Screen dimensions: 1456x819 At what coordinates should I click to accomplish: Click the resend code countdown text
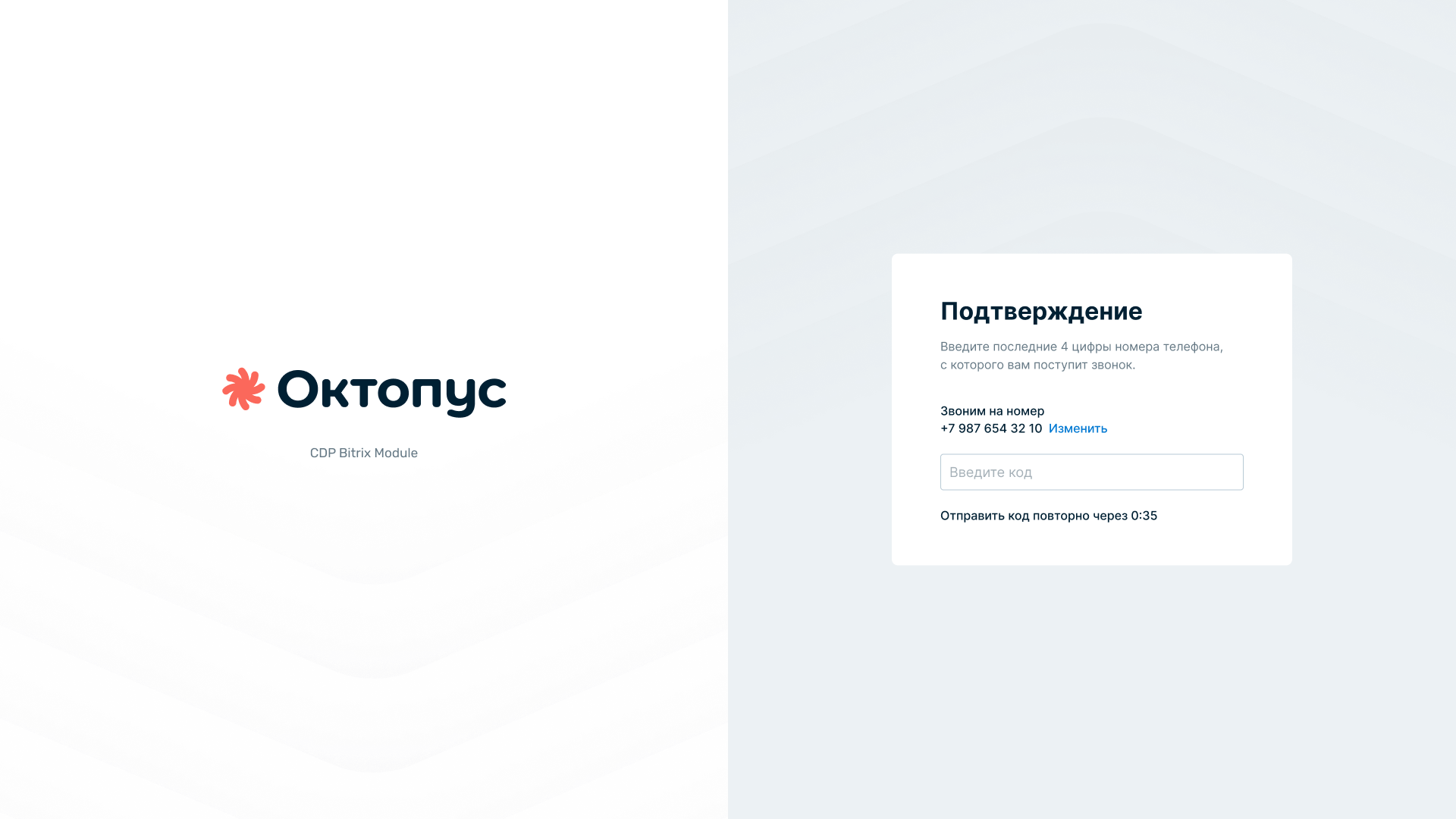pos(1049,516)
